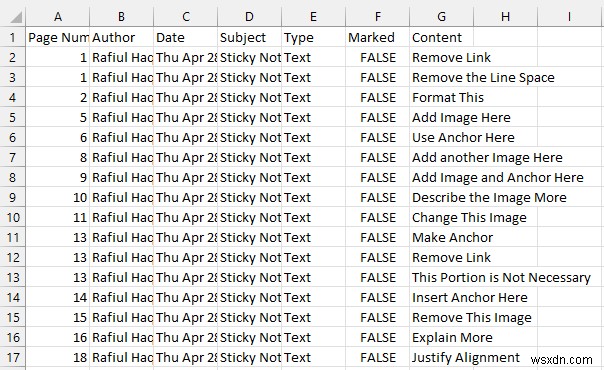Click the Author cell in row 3
The height and width of the screenshot is (370, 604).
(x=121, y=77)
